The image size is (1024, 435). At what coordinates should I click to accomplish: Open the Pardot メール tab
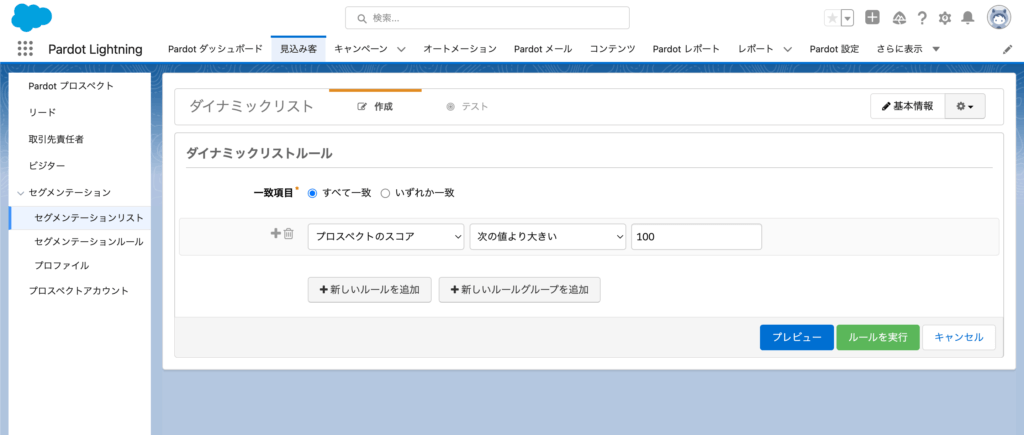[543, 49]
